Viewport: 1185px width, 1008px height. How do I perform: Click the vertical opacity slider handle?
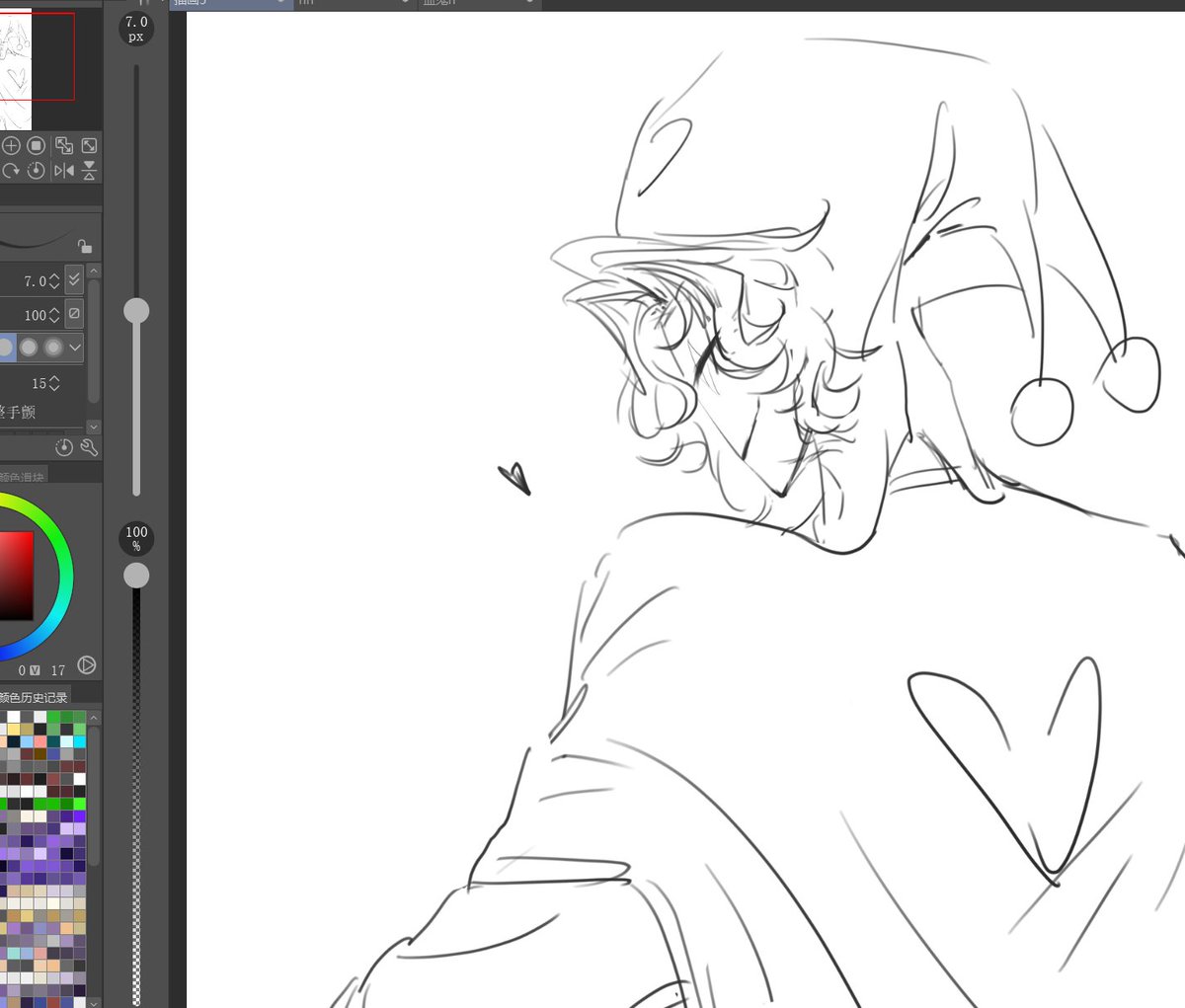tap(136, 575)
